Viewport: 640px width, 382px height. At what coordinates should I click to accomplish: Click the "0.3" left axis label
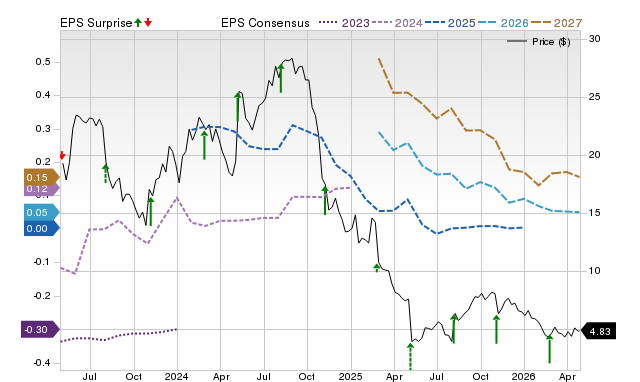[x=43, y=129]
